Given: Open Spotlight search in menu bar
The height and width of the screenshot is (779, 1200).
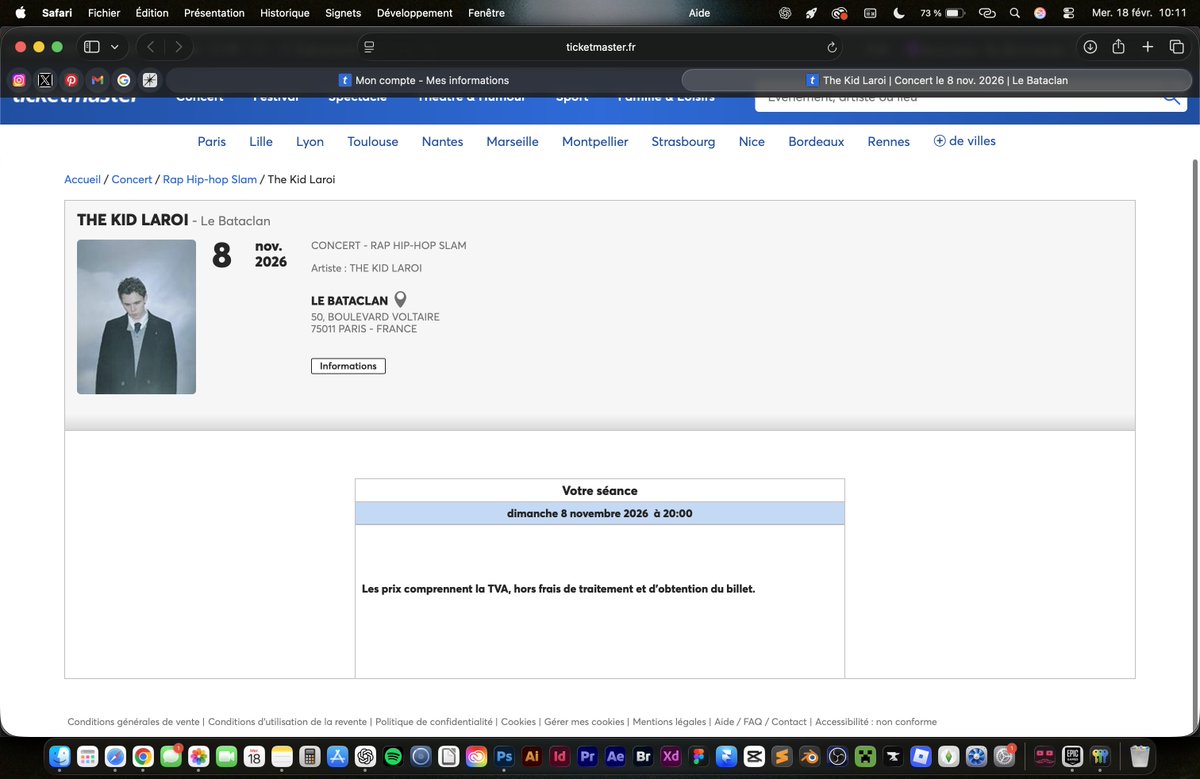Looking at the screenshot, I should point(1015,13).
